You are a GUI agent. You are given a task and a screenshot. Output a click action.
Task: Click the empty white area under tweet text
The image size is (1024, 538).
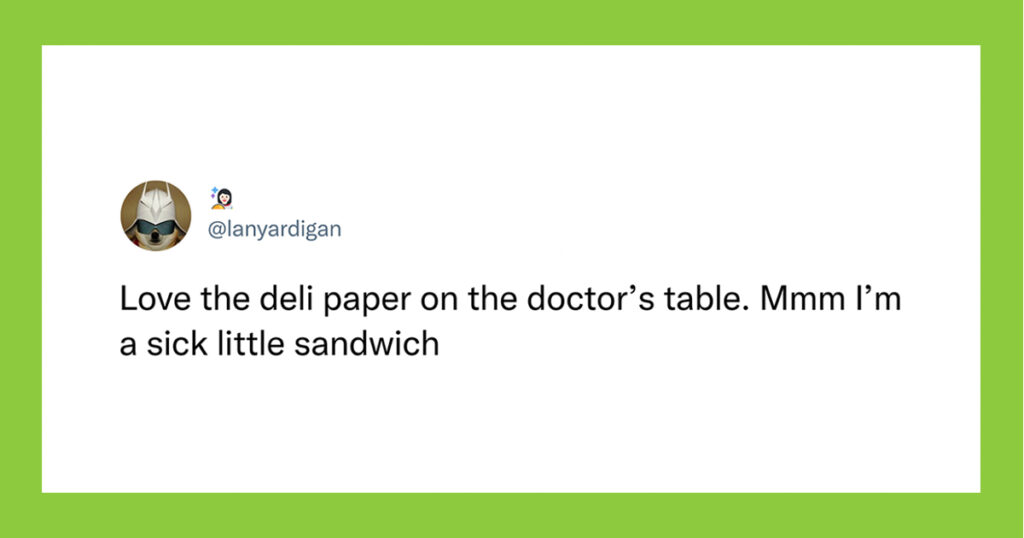(x=511, y=424)
